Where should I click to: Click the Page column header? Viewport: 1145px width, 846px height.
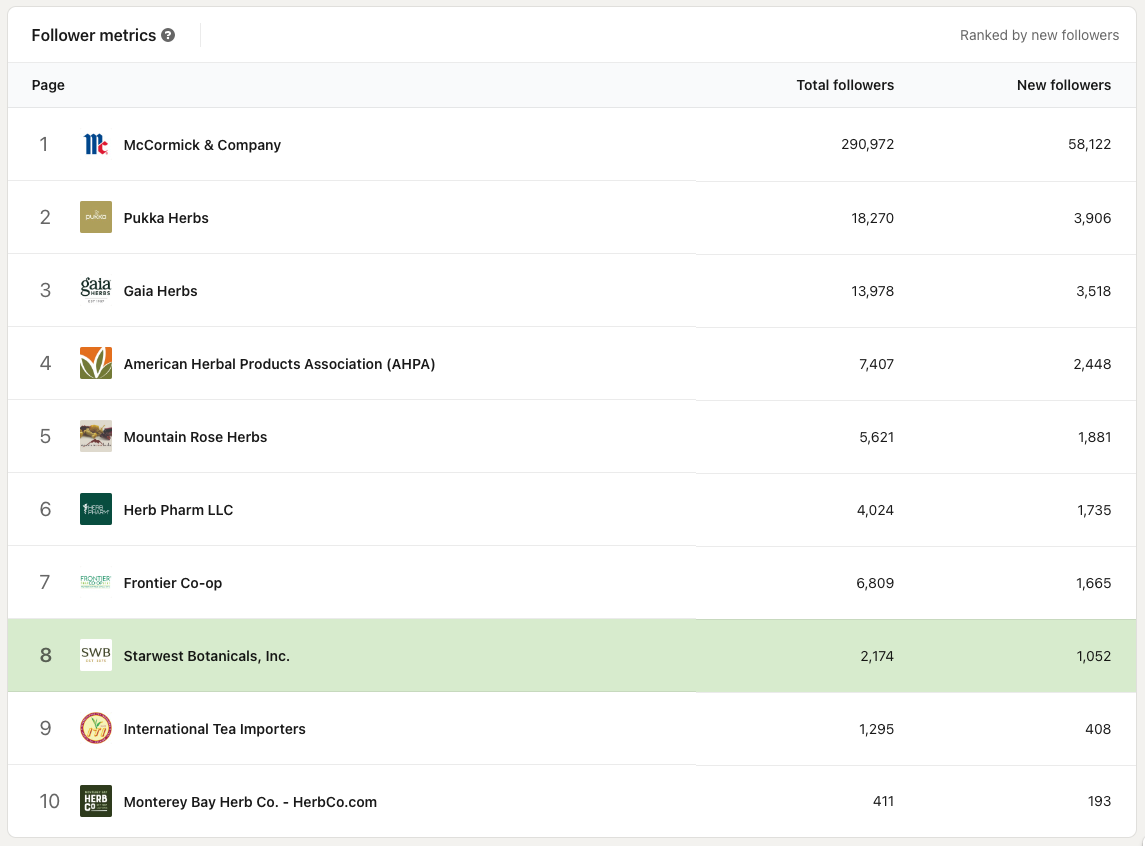[48, 85]
